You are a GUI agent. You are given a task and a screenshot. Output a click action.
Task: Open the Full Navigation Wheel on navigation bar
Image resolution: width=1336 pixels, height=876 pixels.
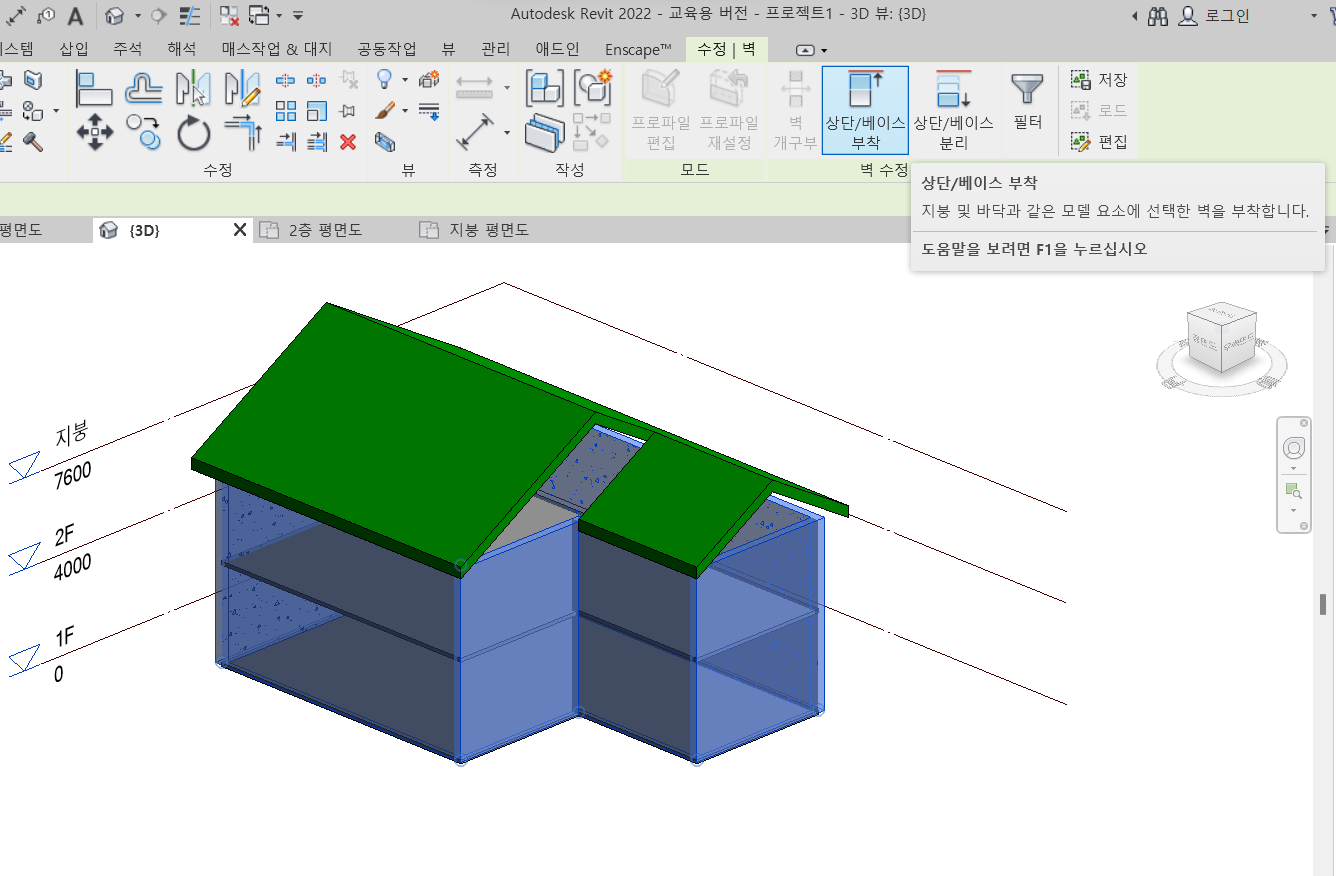click(x=1293, y=447)
